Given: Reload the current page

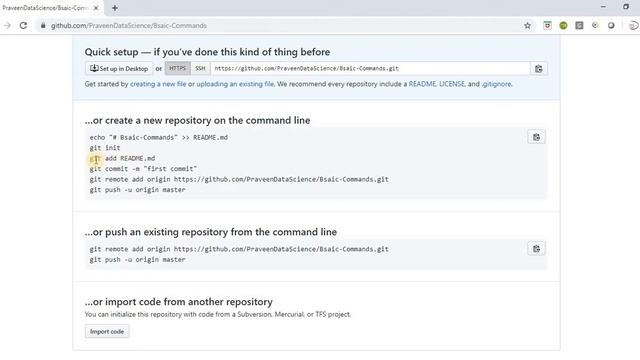Looking at the screenshot, I should click(x=23, y=25).
